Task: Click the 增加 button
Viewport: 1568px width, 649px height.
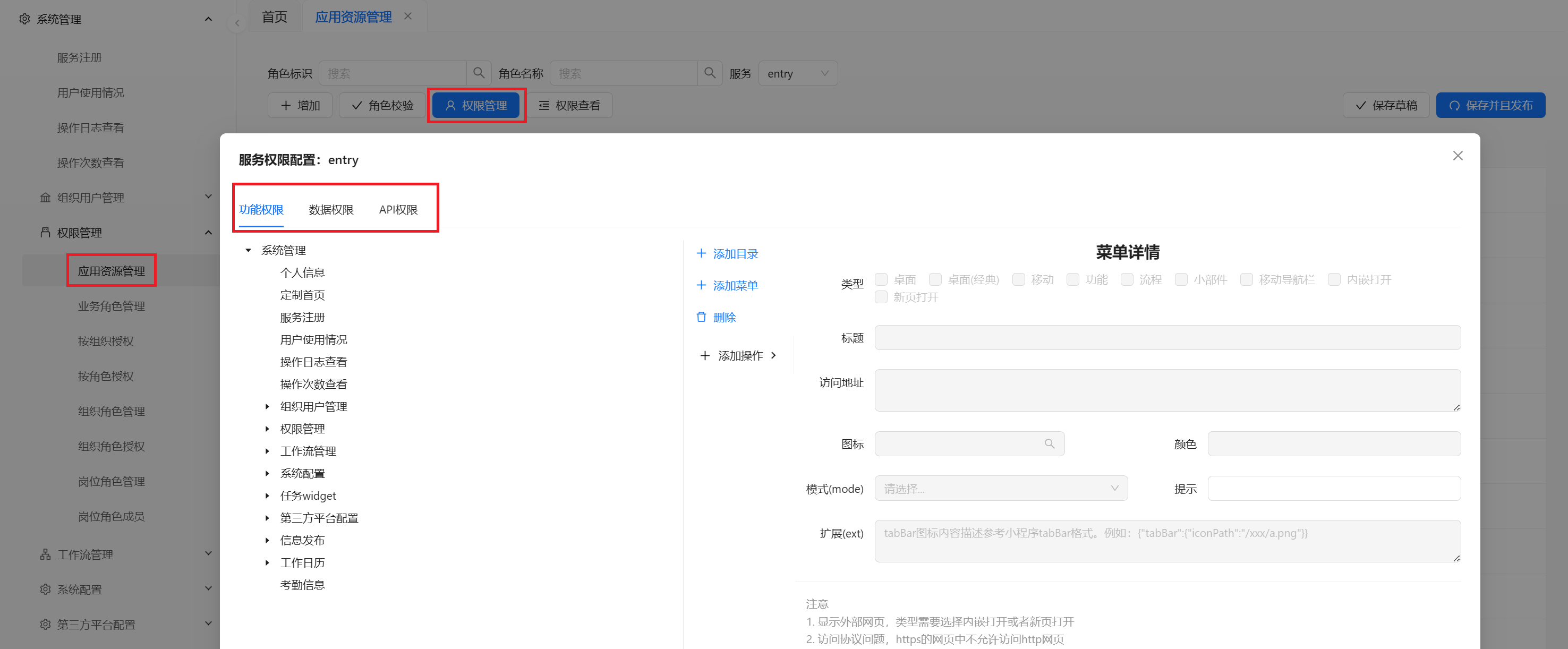Action: (x=300, y=105)
